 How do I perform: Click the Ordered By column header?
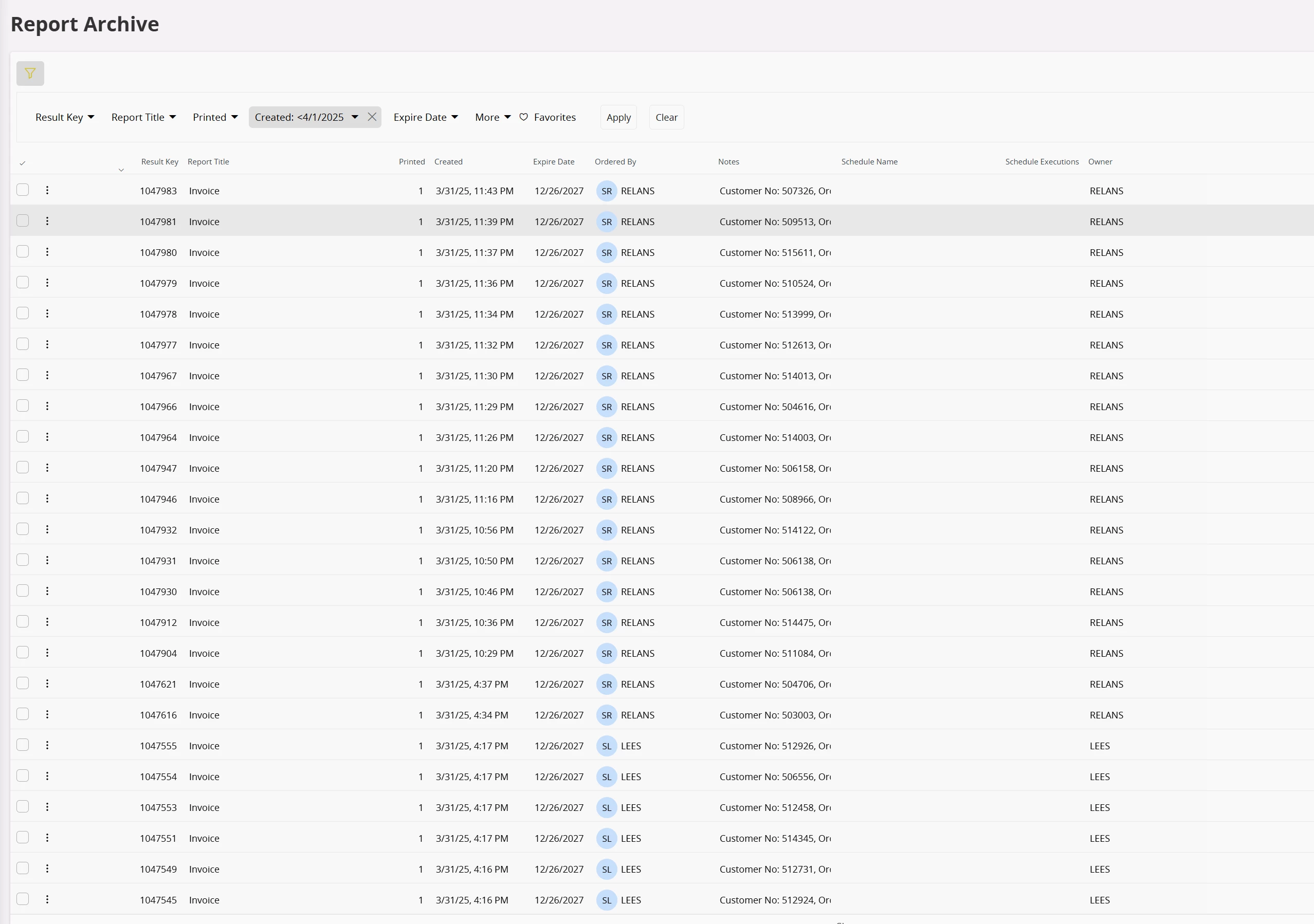(x=615, y=162)
